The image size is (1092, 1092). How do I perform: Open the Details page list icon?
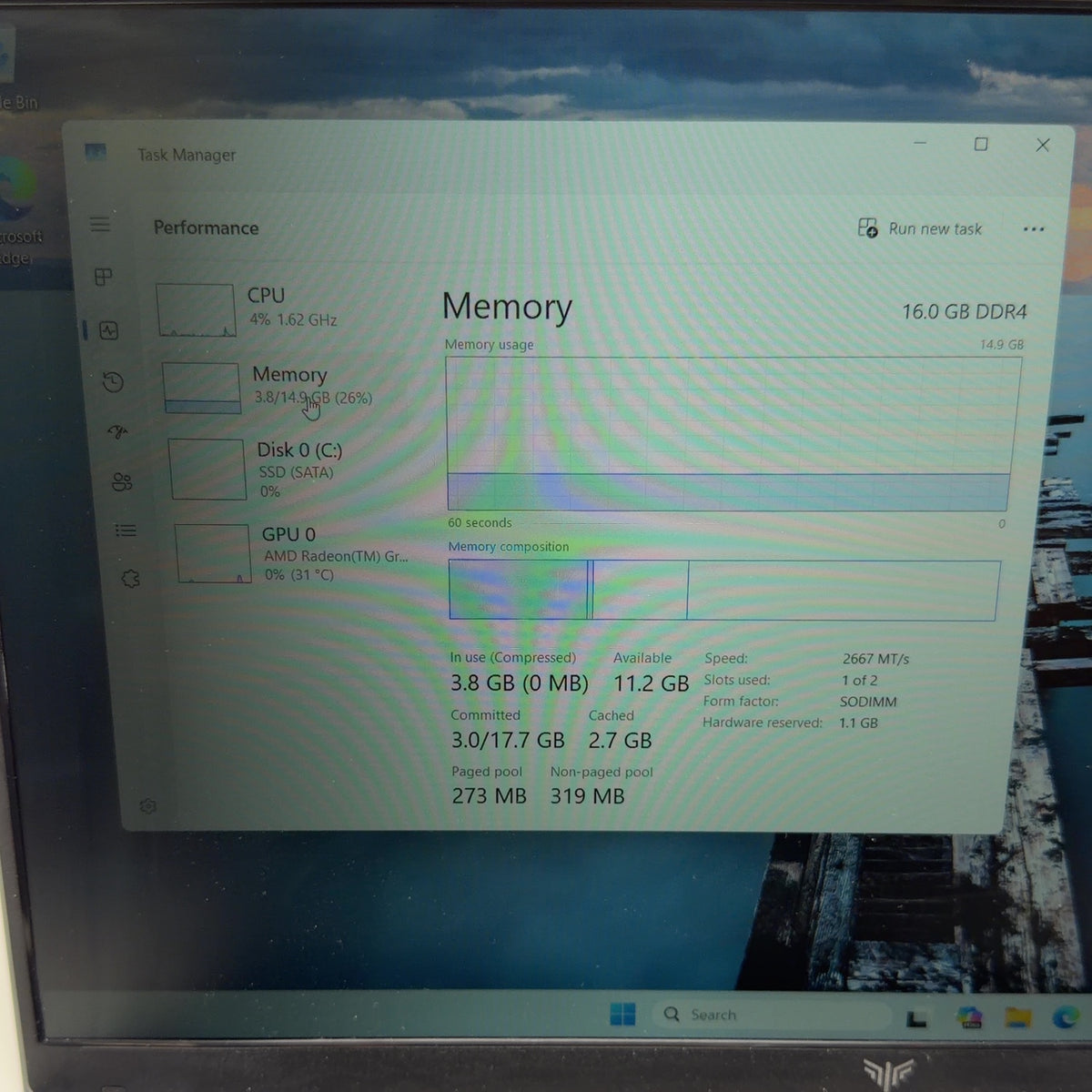(x=126, y=530)
